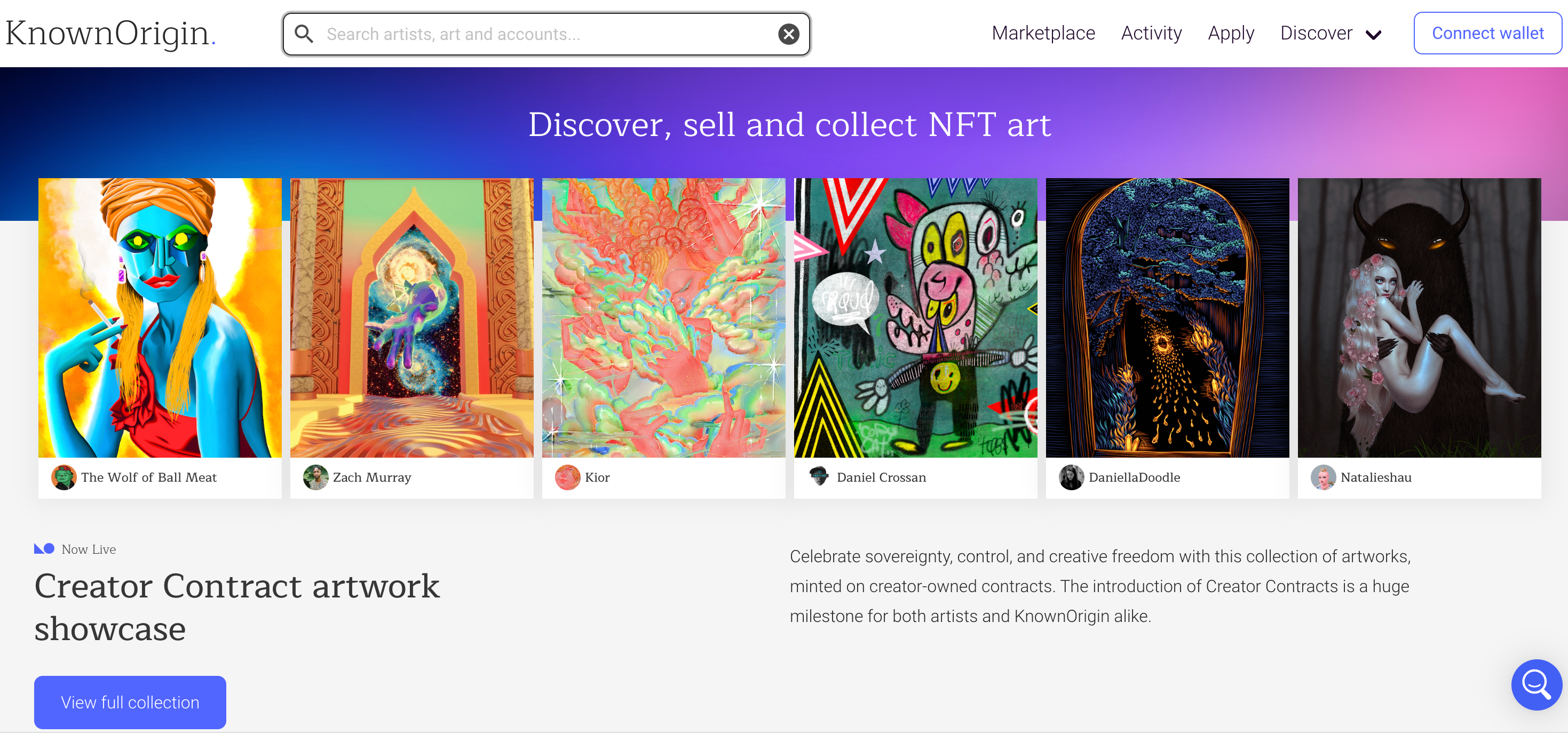This screenshot has width=1568, height=734.
Task: Open DaniellaDoodle's dark tree artwork
Action: 1168,318
